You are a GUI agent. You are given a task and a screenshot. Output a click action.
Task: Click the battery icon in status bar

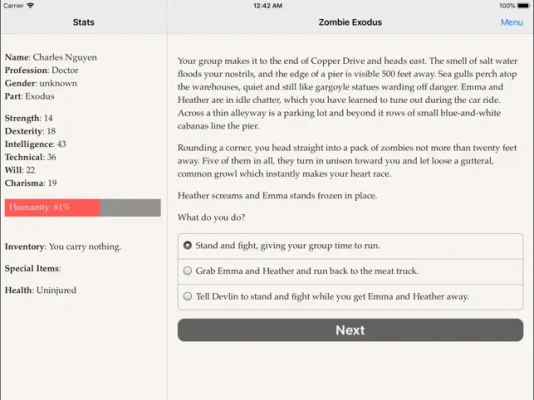click(523, 5)
